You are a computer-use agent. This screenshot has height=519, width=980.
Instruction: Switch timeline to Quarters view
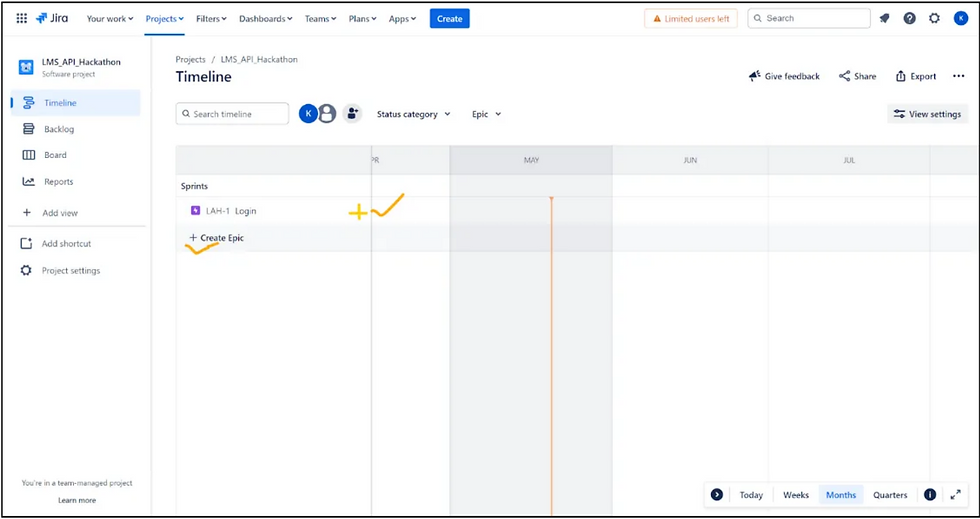click(890, 495)
